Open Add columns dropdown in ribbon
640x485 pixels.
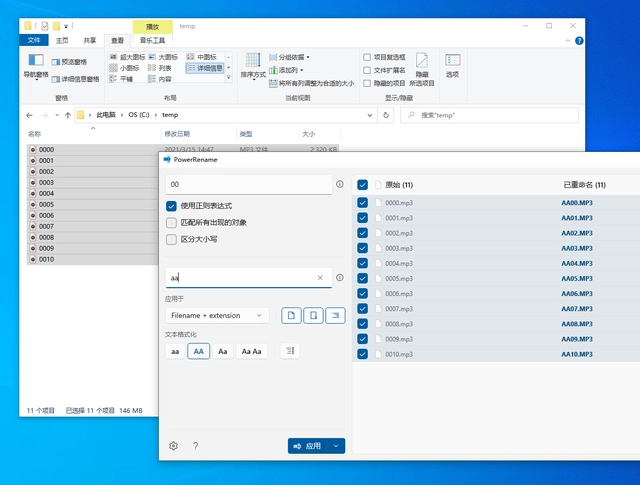click(x=286, y=70)
